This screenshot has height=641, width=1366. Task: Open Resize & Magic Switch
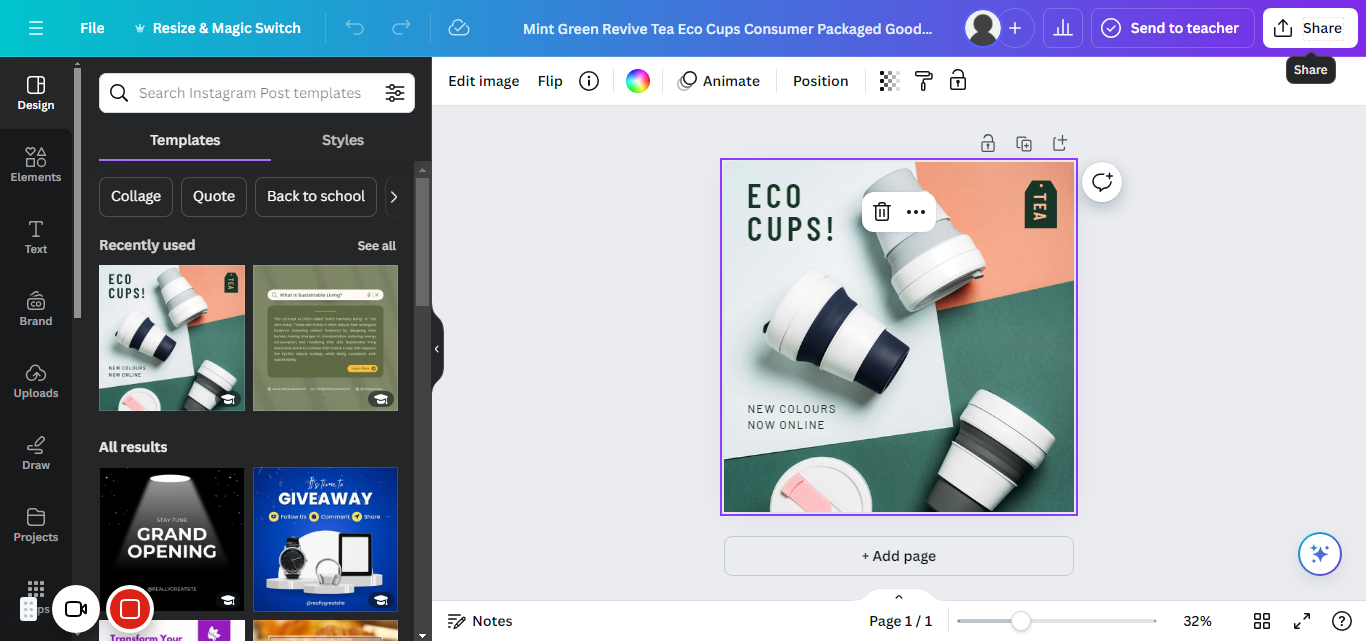[x=216, y=28]
